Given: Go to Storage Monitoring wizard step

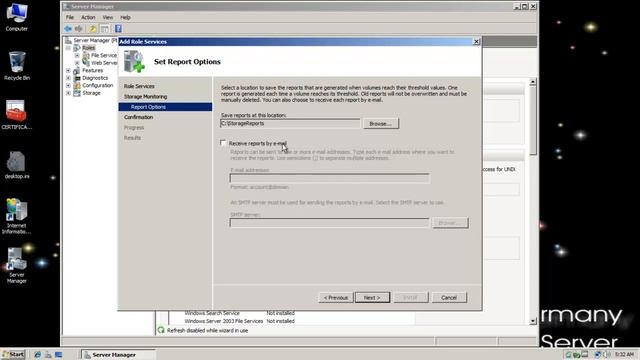Looking at the screenshot, I should coord(145,97).
